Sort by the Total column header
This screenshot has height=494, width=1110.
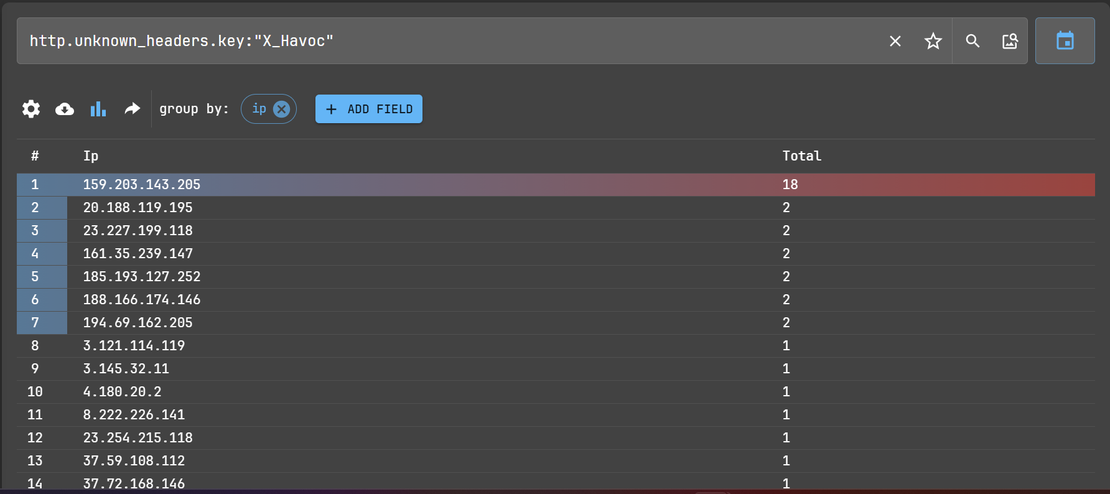pos(801,156)
